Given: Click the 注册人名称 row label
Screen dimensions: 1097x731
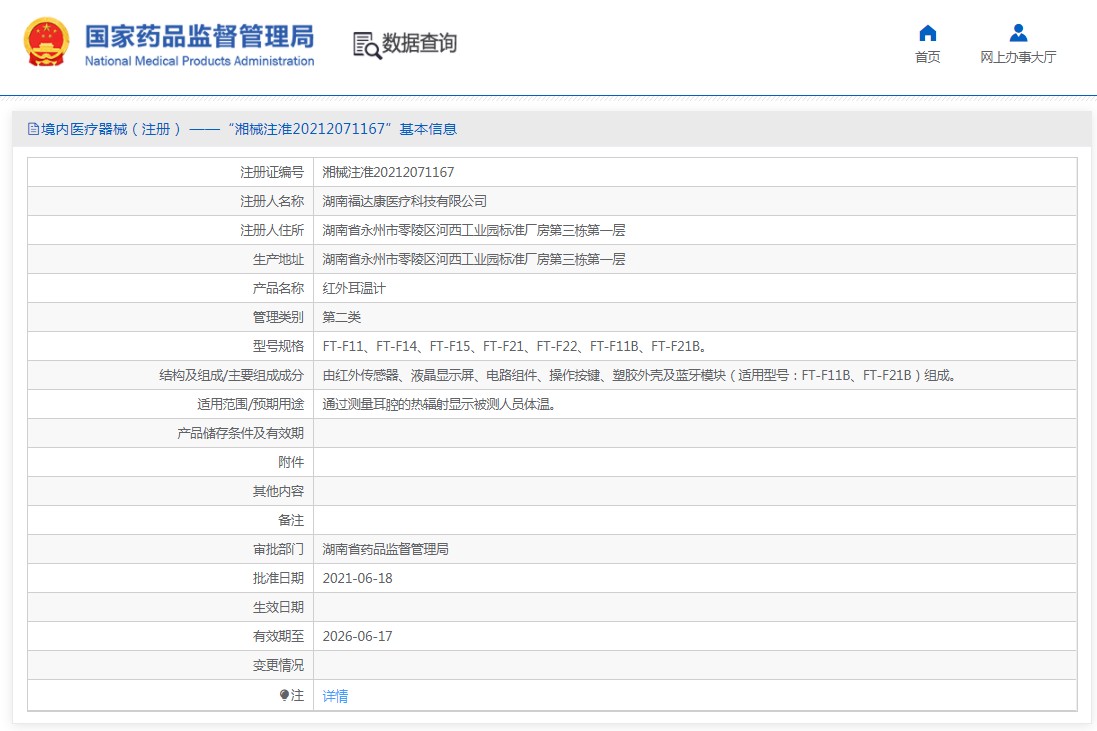Looking at the screenshot, I should coord(272,201).
